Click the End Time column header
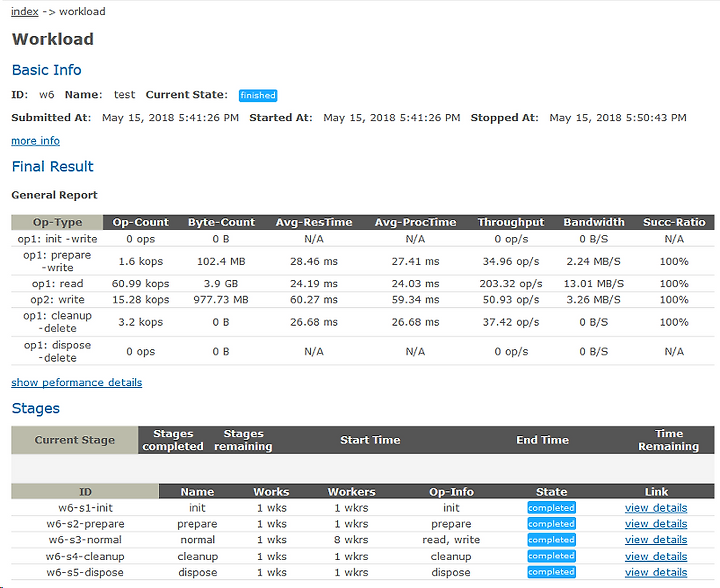This screenshot has width=720, height=588. tap(542, 440)
